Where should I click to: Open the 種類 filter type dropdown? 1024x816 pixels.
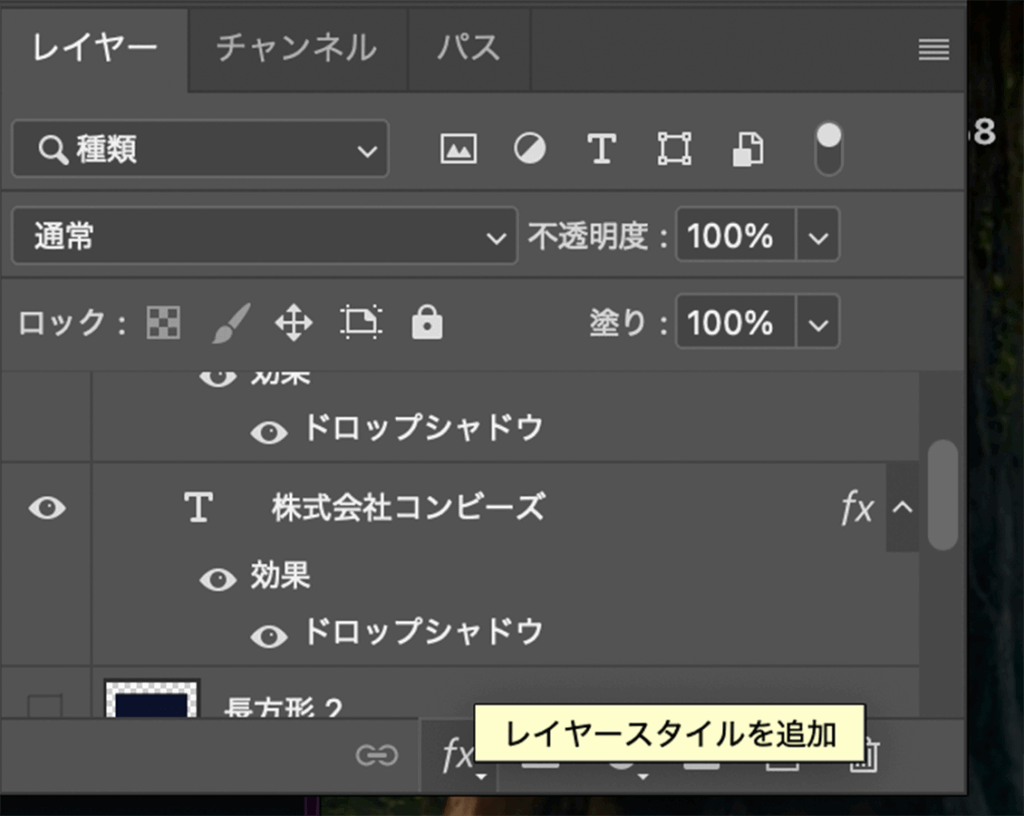(x=200, y=150)
